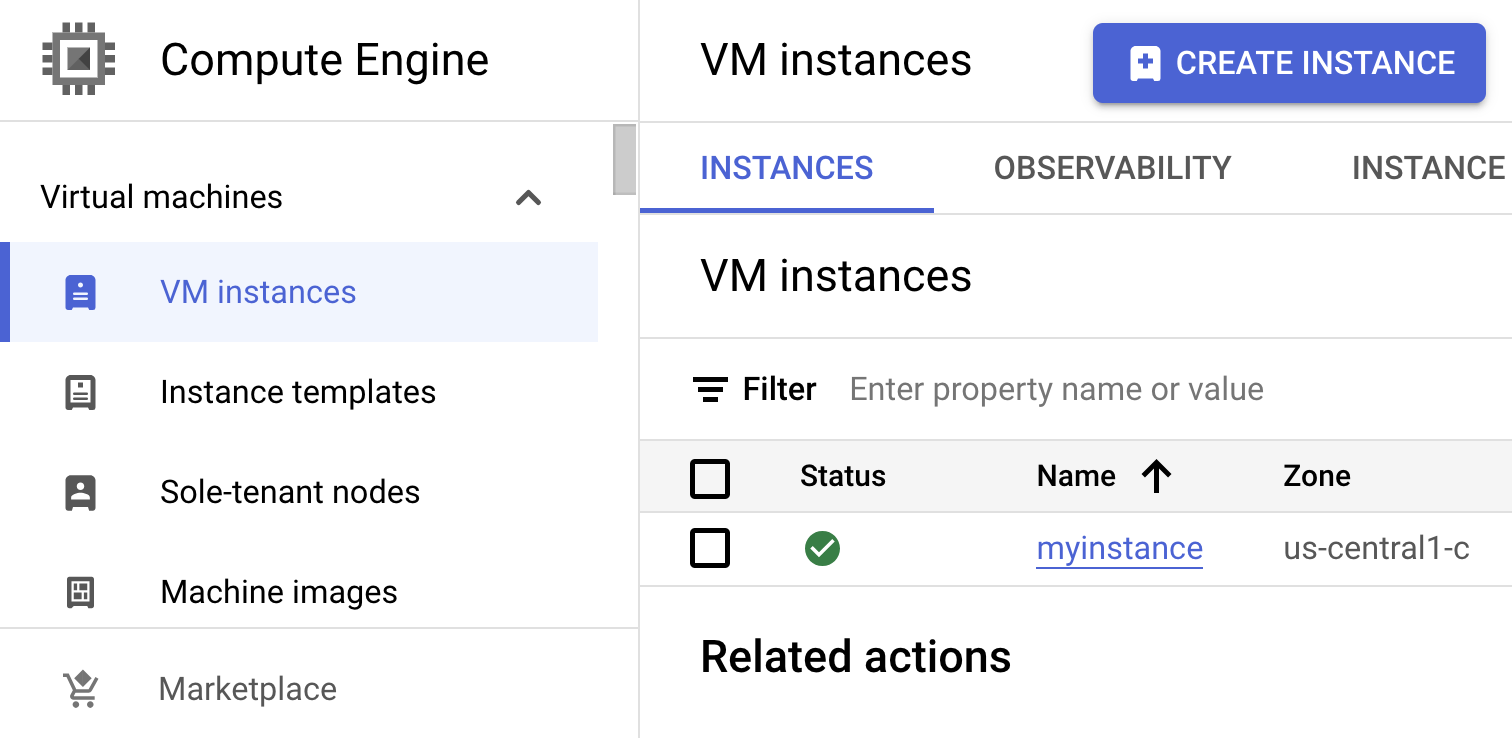Open the myinstance link
This screenshot has width=1512, height=738.
(x=1119, y=548)
